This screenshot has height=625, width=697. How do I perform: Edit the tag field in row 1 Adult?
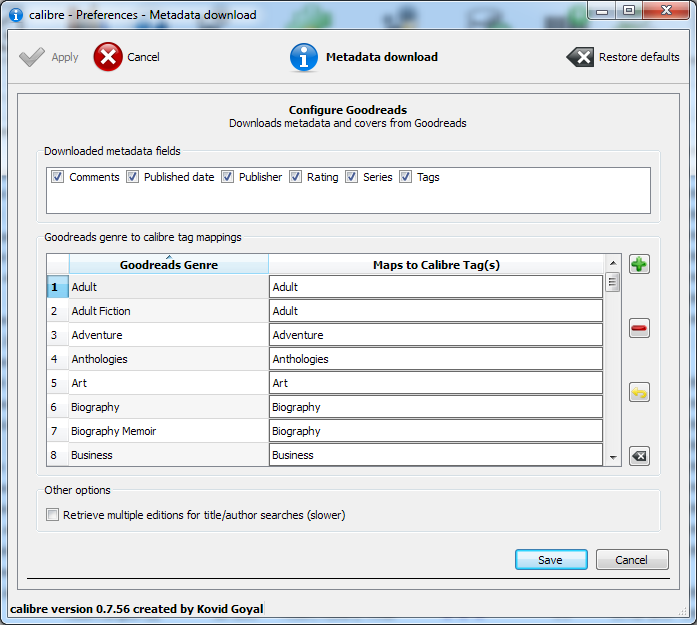436,287
